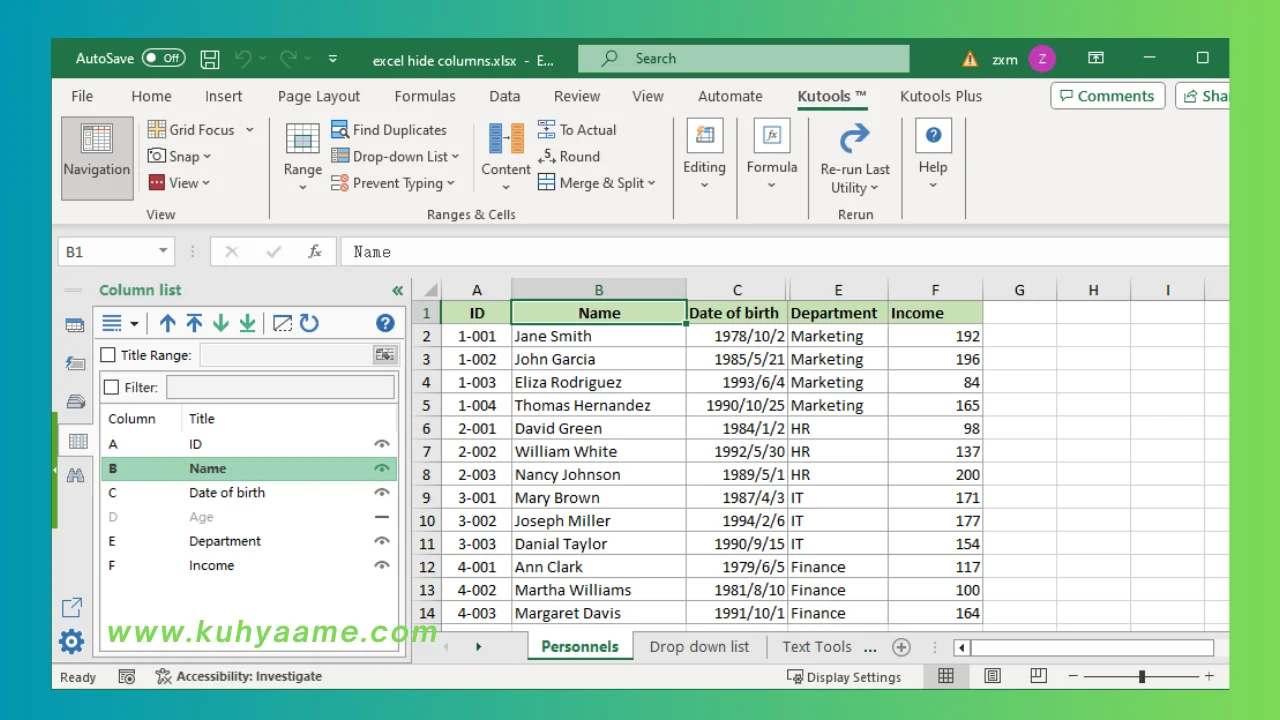Hide Department column eye icon
Screen dimensions: 1280x720
(381, 541)
